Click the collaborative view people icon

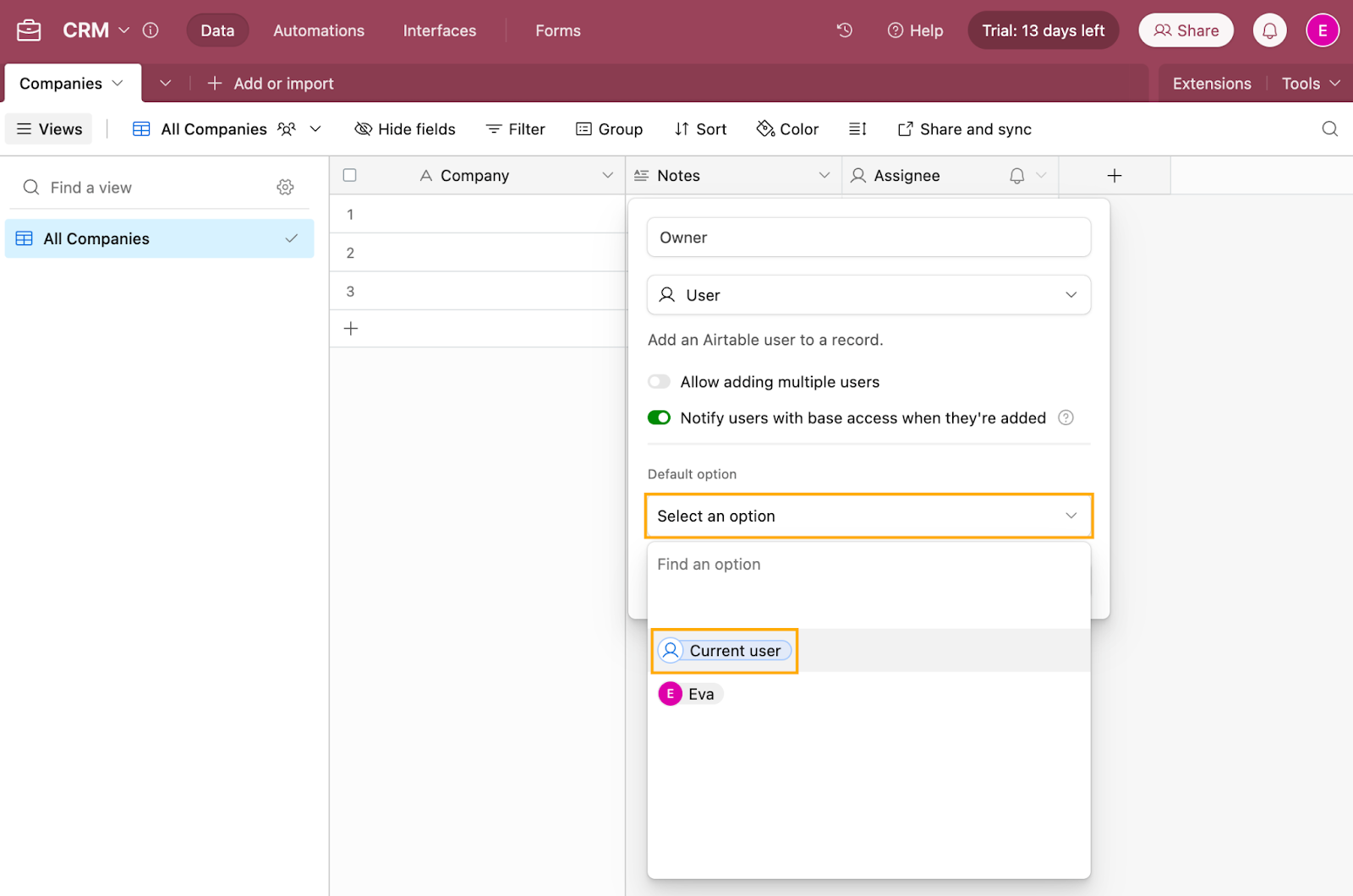[x=287, y=129]
